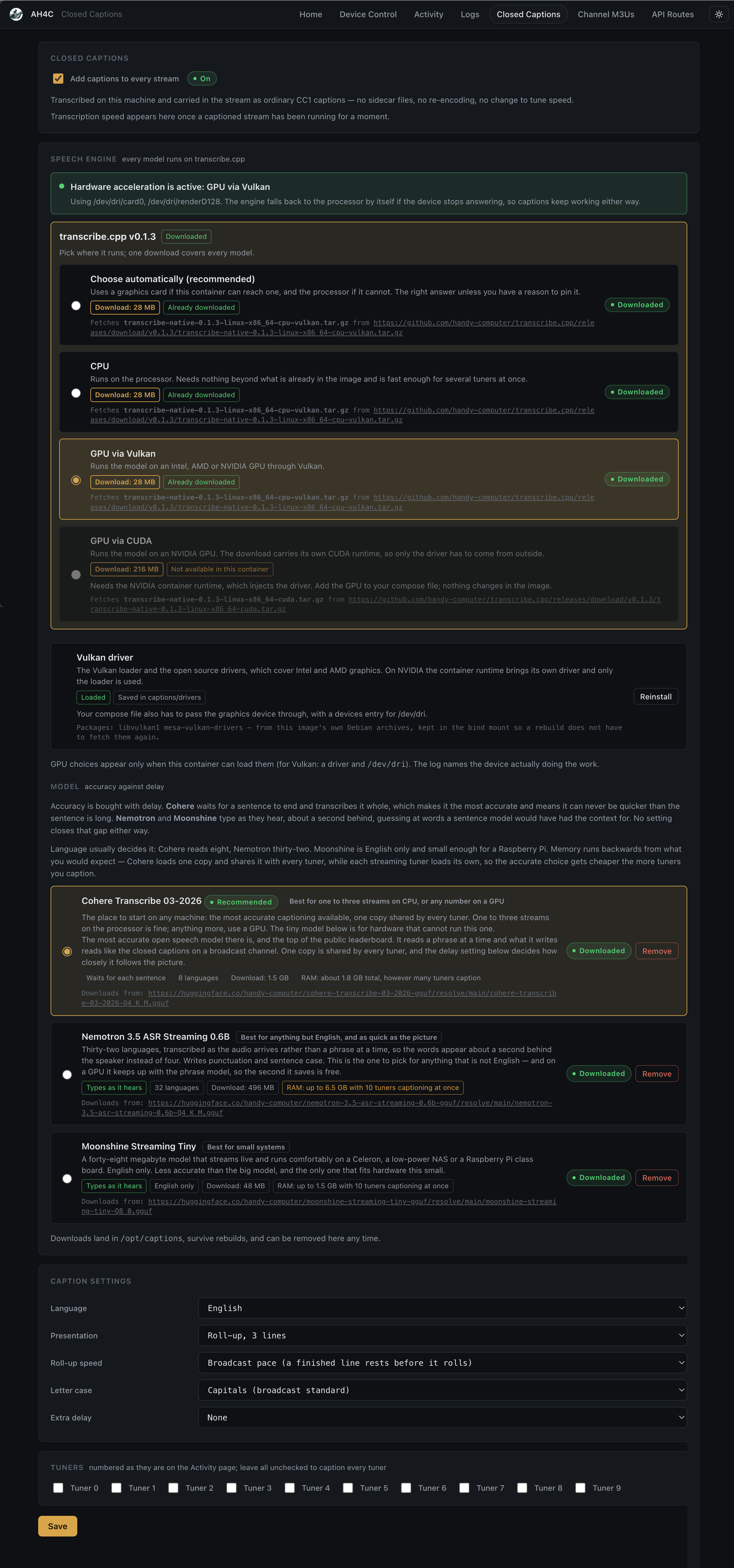Check the Tuner 3 checkbox

tap(231, 1488)
